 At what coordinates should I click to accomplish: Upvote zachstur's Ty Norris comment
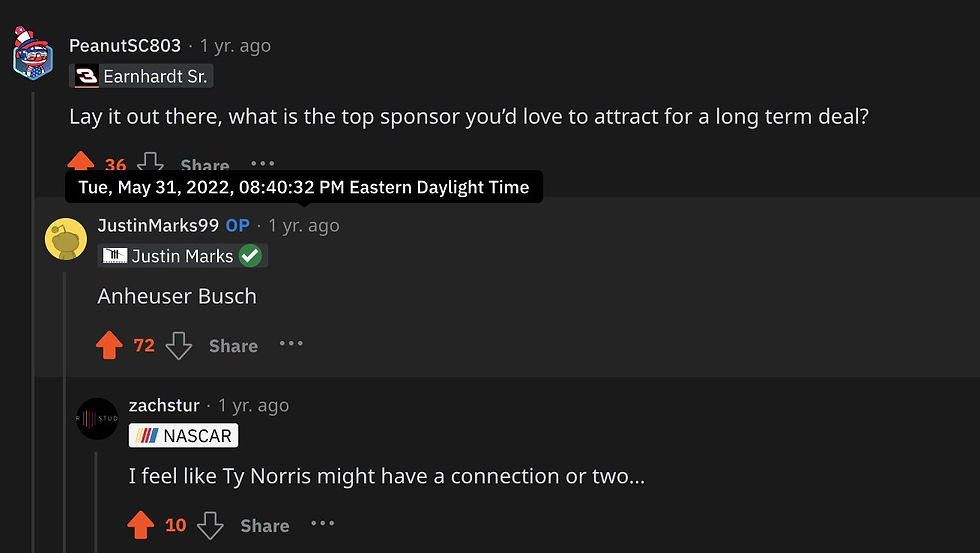[x=141, y=525]
